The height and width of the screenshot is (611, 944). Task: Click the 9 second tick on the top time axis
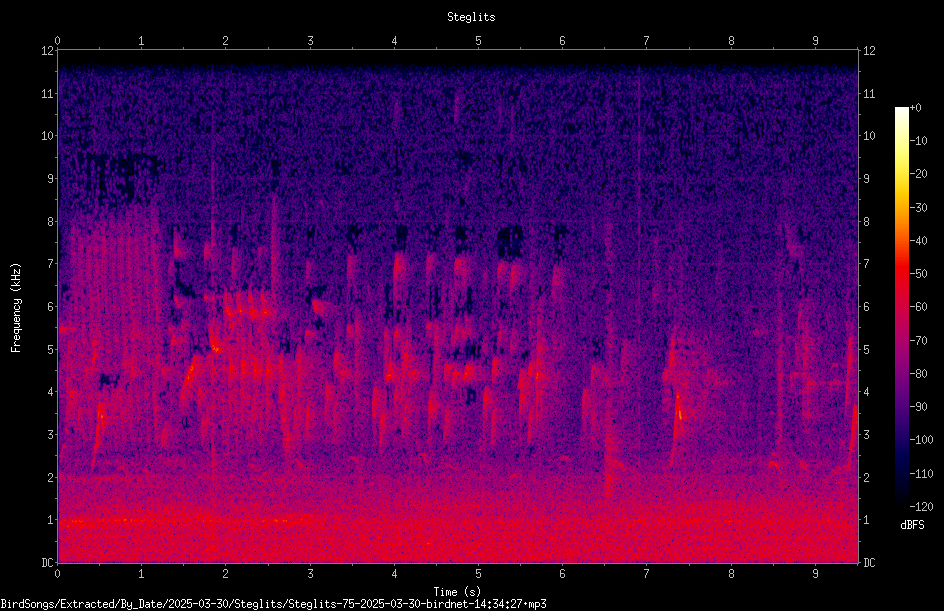coord(815,41)
